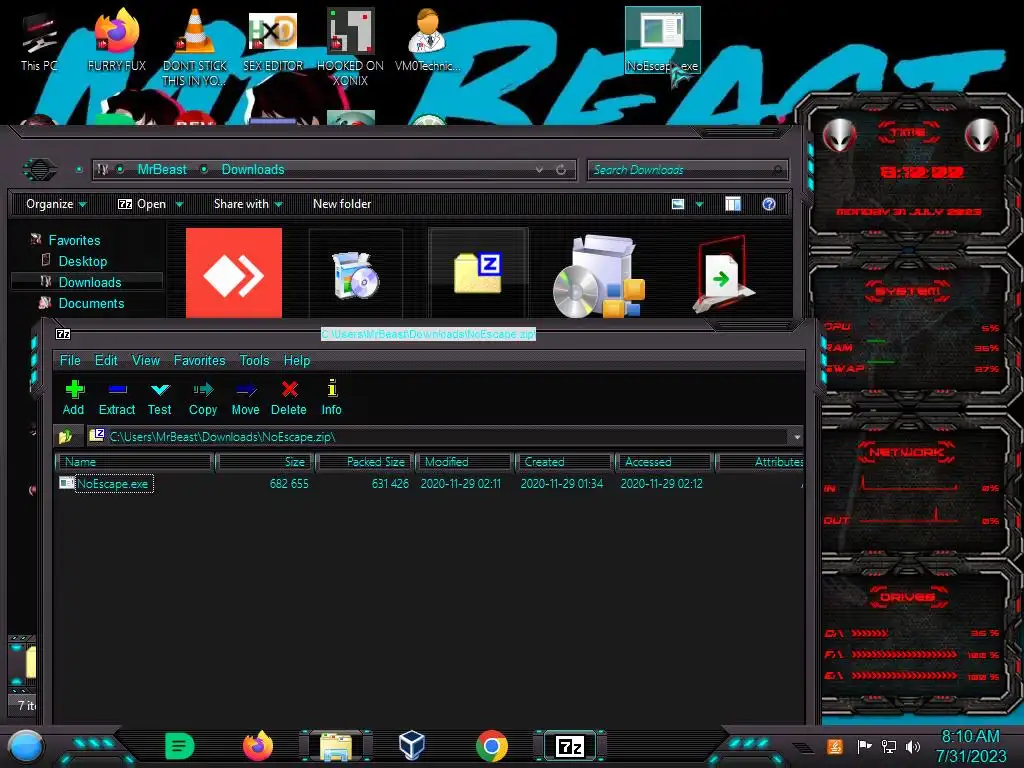Click modified date 2020-11-29 02:11
The image size is (1024, 768).
(x=460, y=484)
